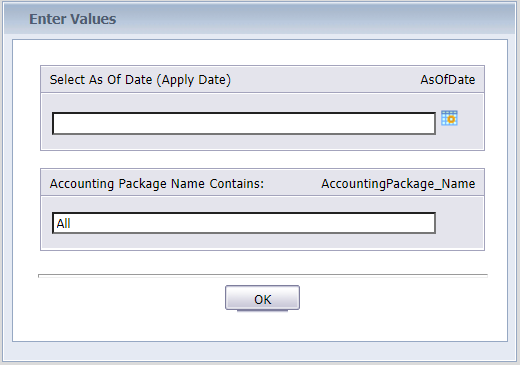Click the word 'All' inside the text box

coord(63,223)
